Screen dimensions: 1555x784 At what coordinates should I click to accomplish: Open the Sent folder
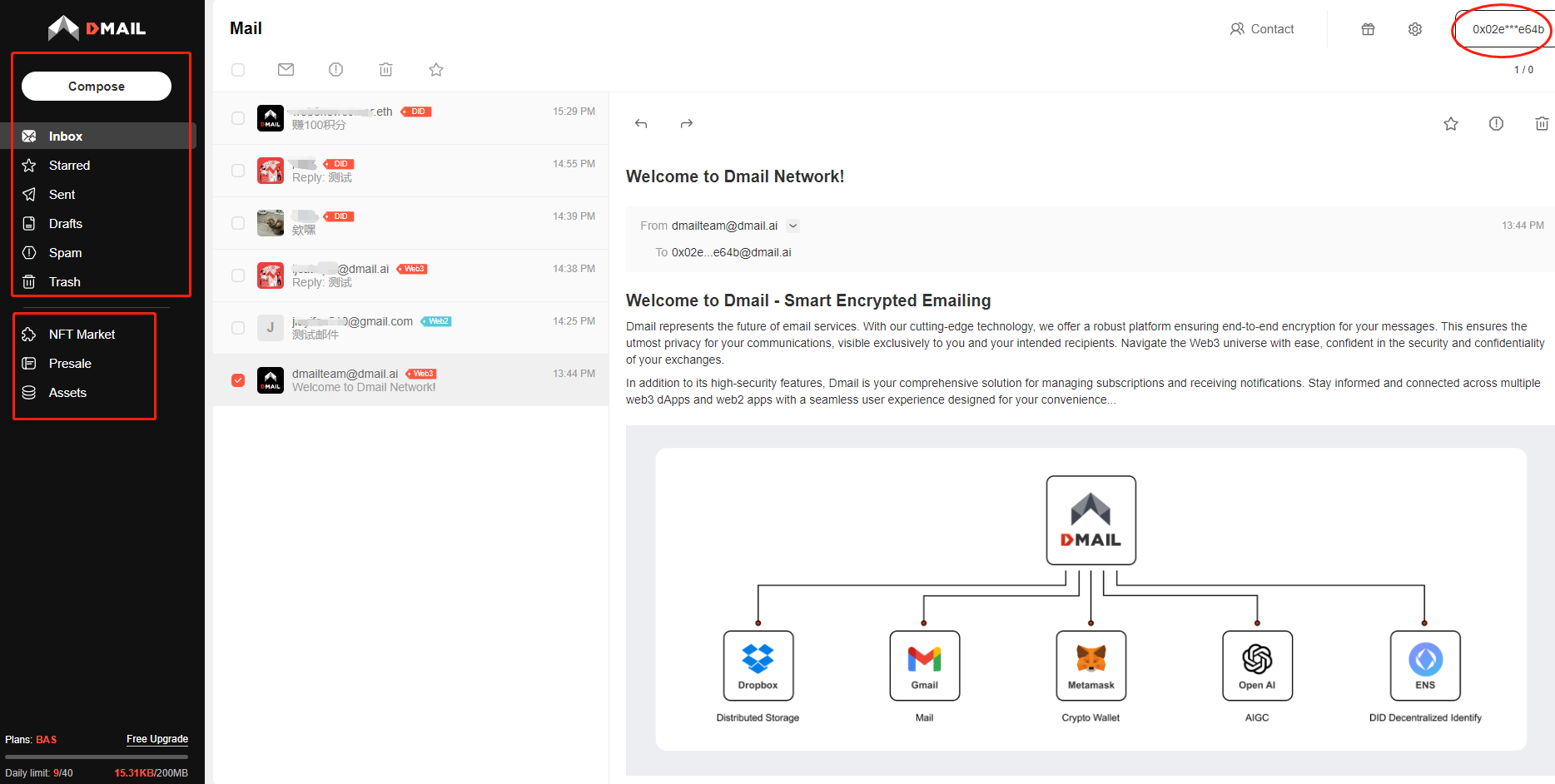pos(62,195)
